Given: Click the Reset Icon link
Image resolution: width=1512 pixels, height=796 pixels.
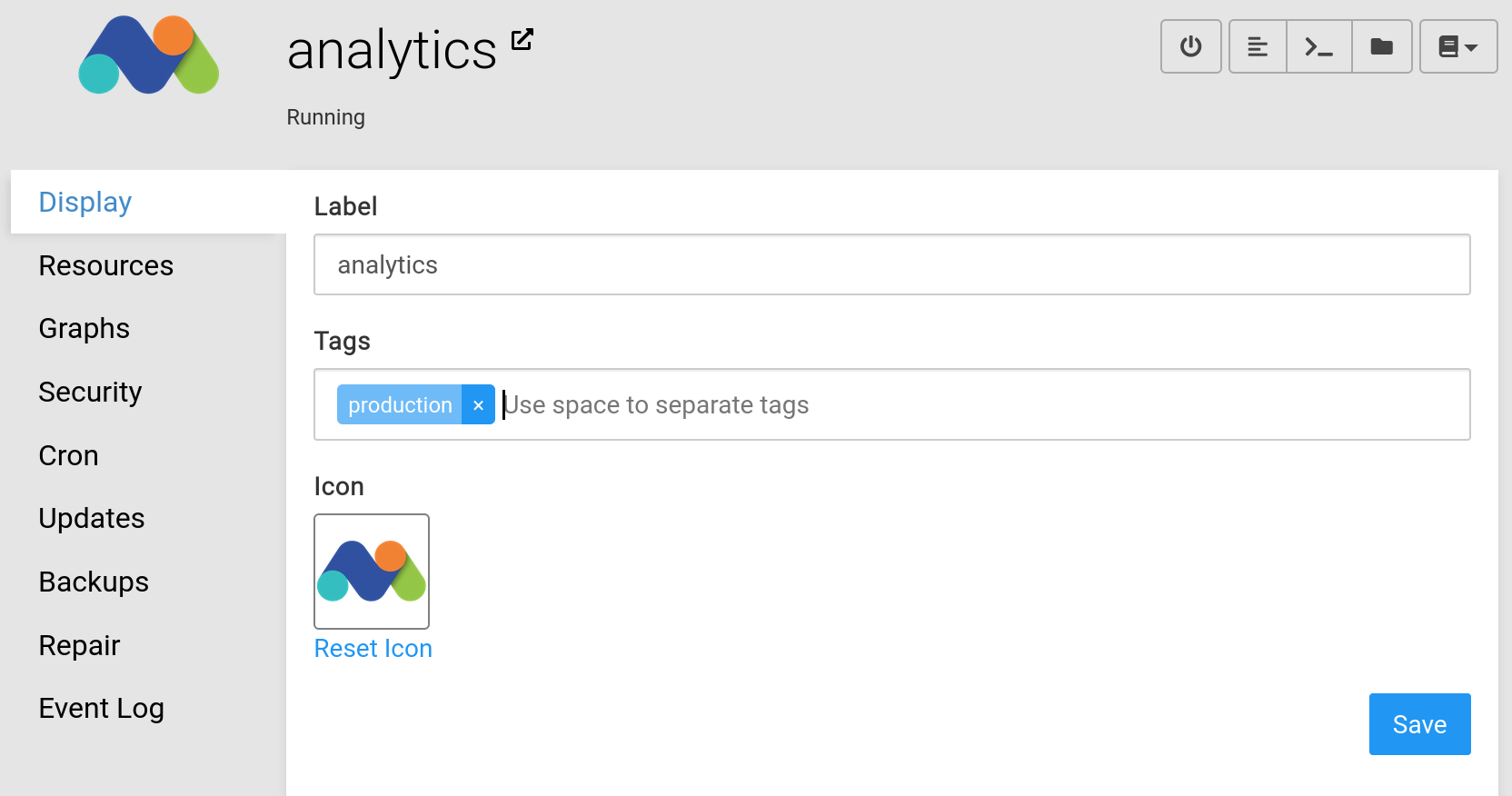Looking at the screenshot, I should pyautogui.click(x=373, y=649).
